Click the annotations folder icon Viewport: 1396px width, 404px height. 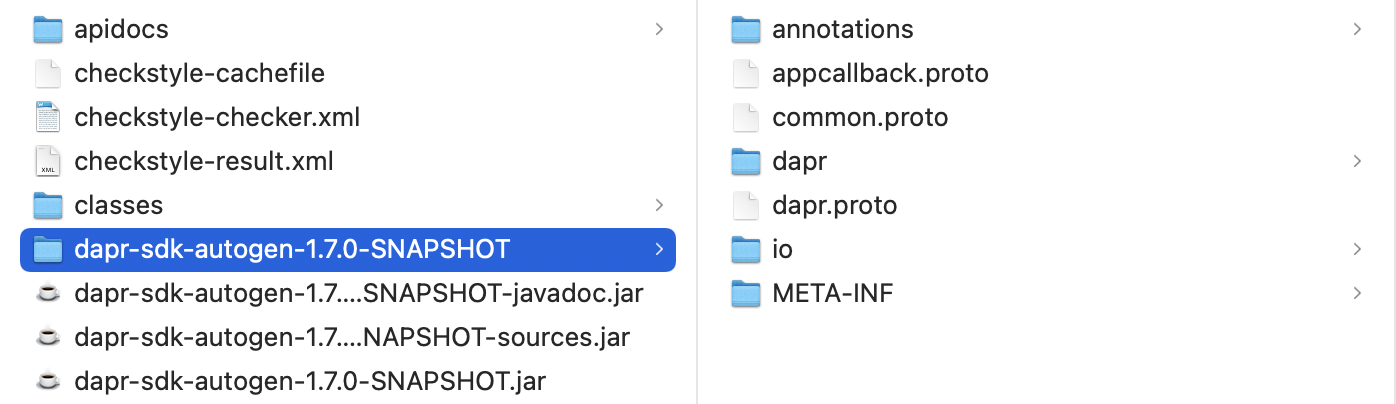click(x=746, y=30)
